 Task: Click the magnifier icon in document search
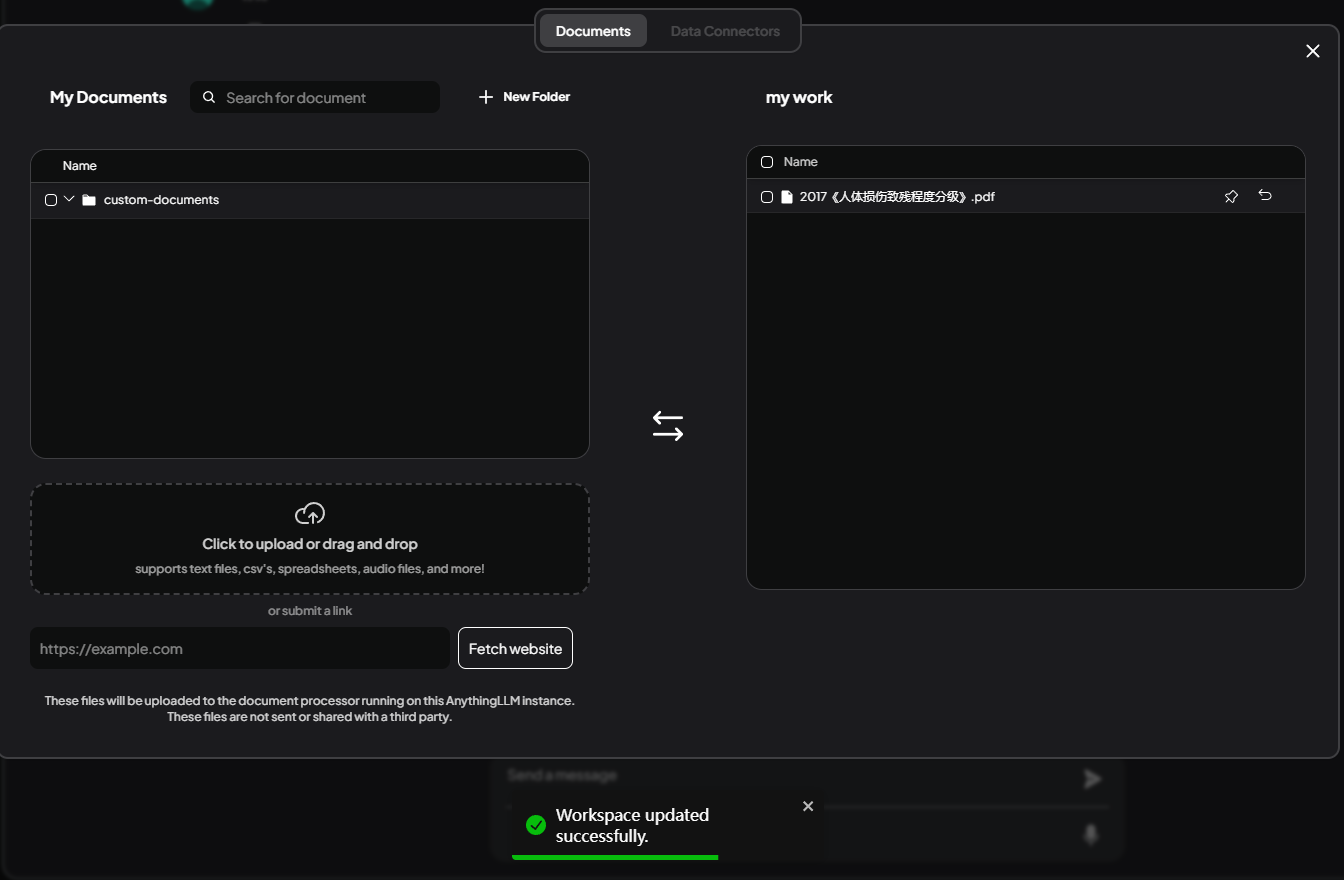tap(209, 97)
